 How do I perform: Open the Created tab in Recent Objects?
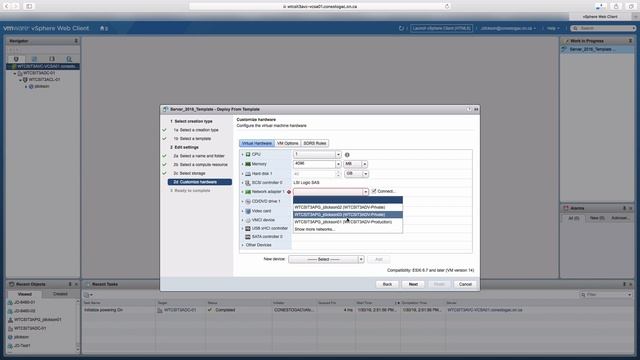click(60, 294)
